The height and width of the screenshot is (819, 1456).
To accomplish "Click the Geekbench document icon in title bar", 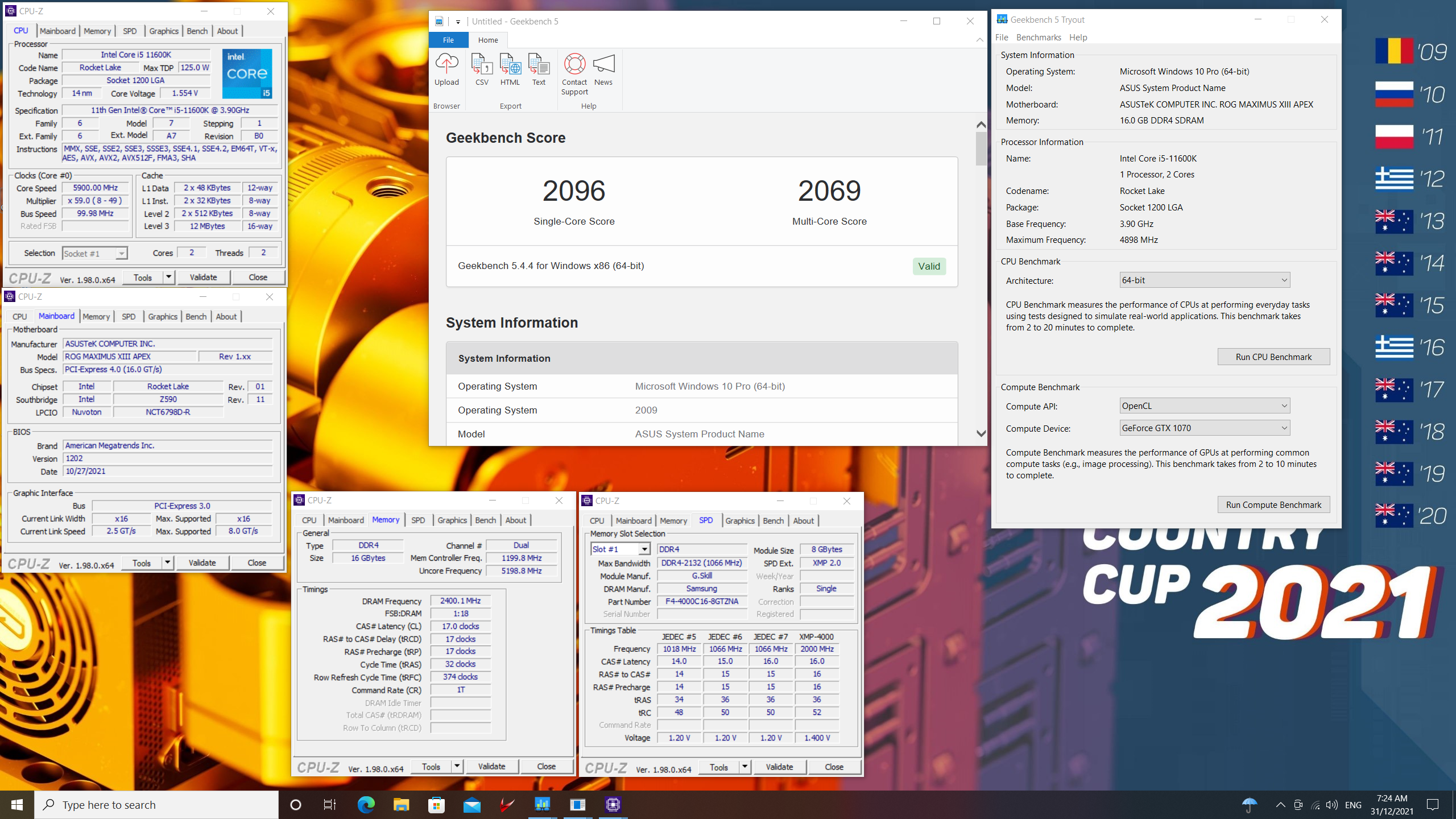I will 439,22.
